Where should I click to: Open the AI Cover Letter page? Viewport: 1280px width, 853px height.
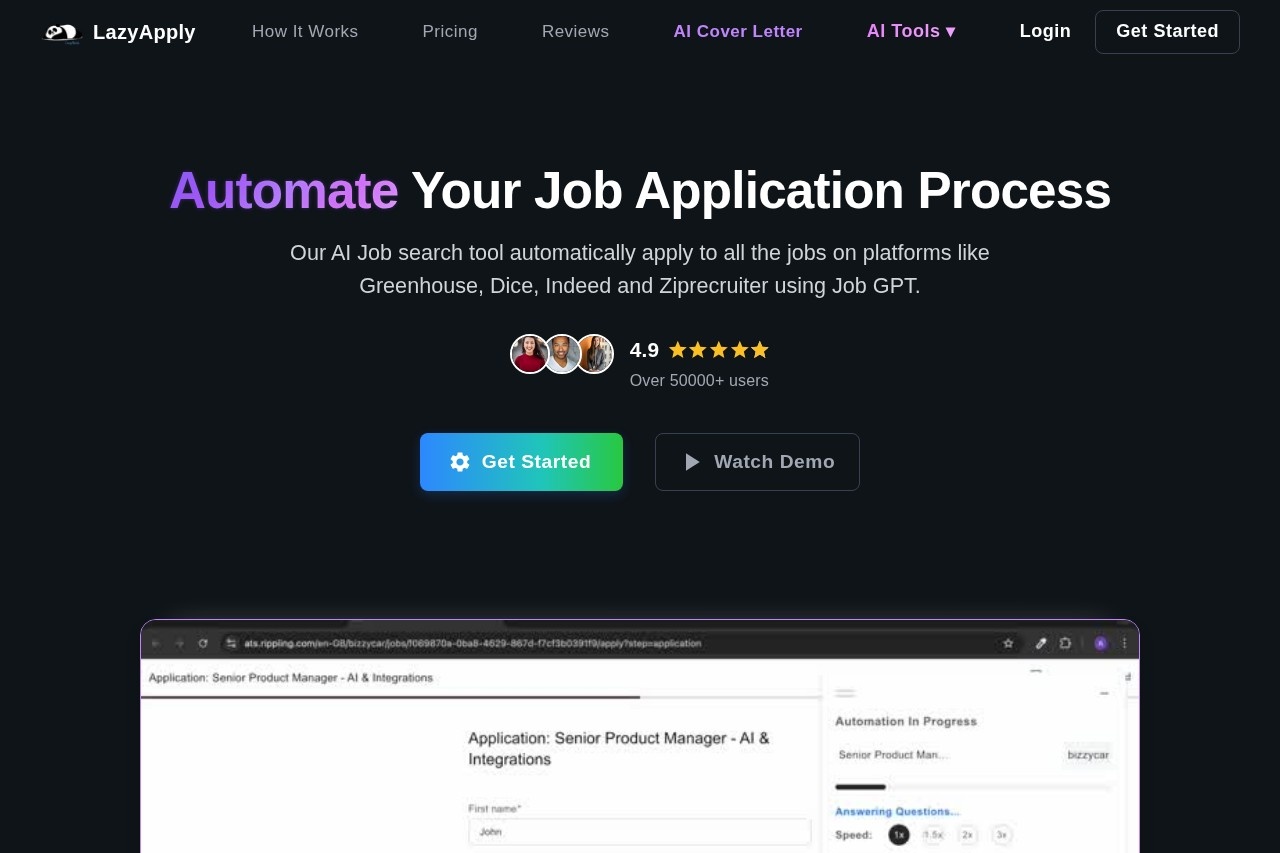pos(738,31)
